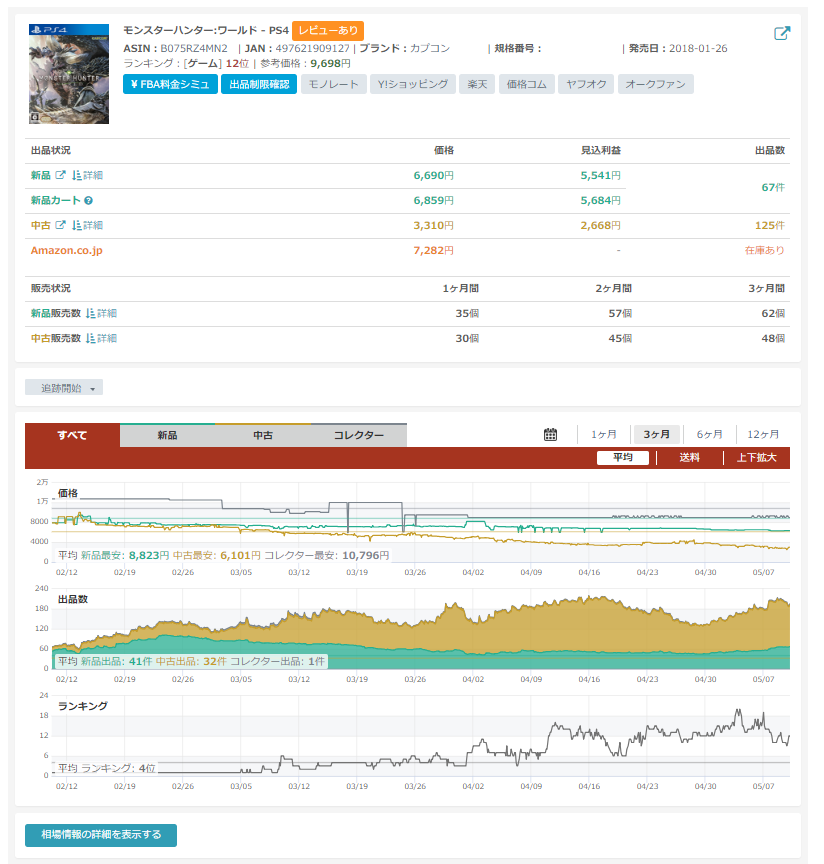Click Amazon price 7,282円
The width and height of the screenshot is (824, 864).
434,250
